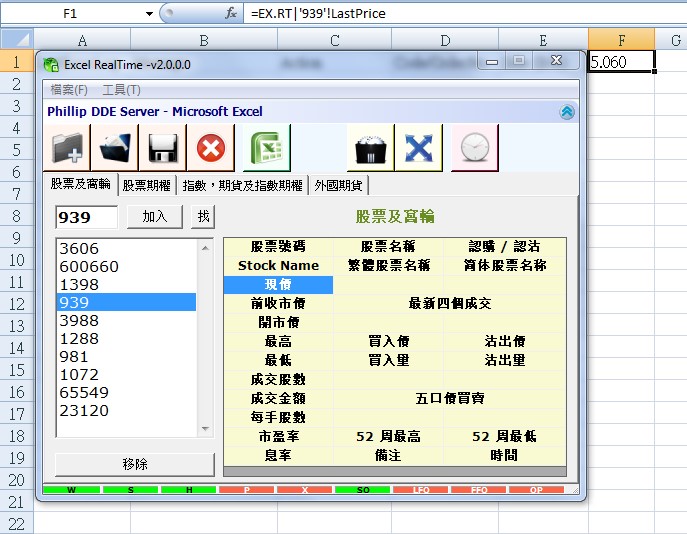
Task: Click the red circle X icon
Action: pos(211,148)
